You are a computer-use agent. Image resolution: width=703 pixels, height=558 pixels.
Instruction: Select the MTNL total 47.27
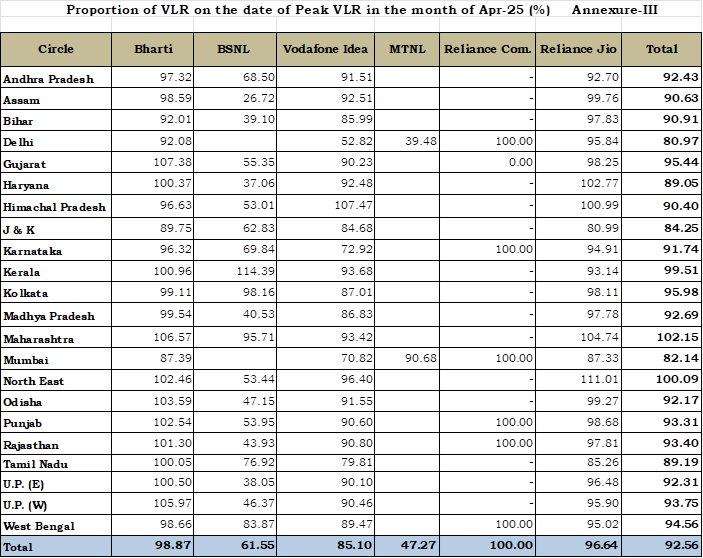[x=418, y=545]
